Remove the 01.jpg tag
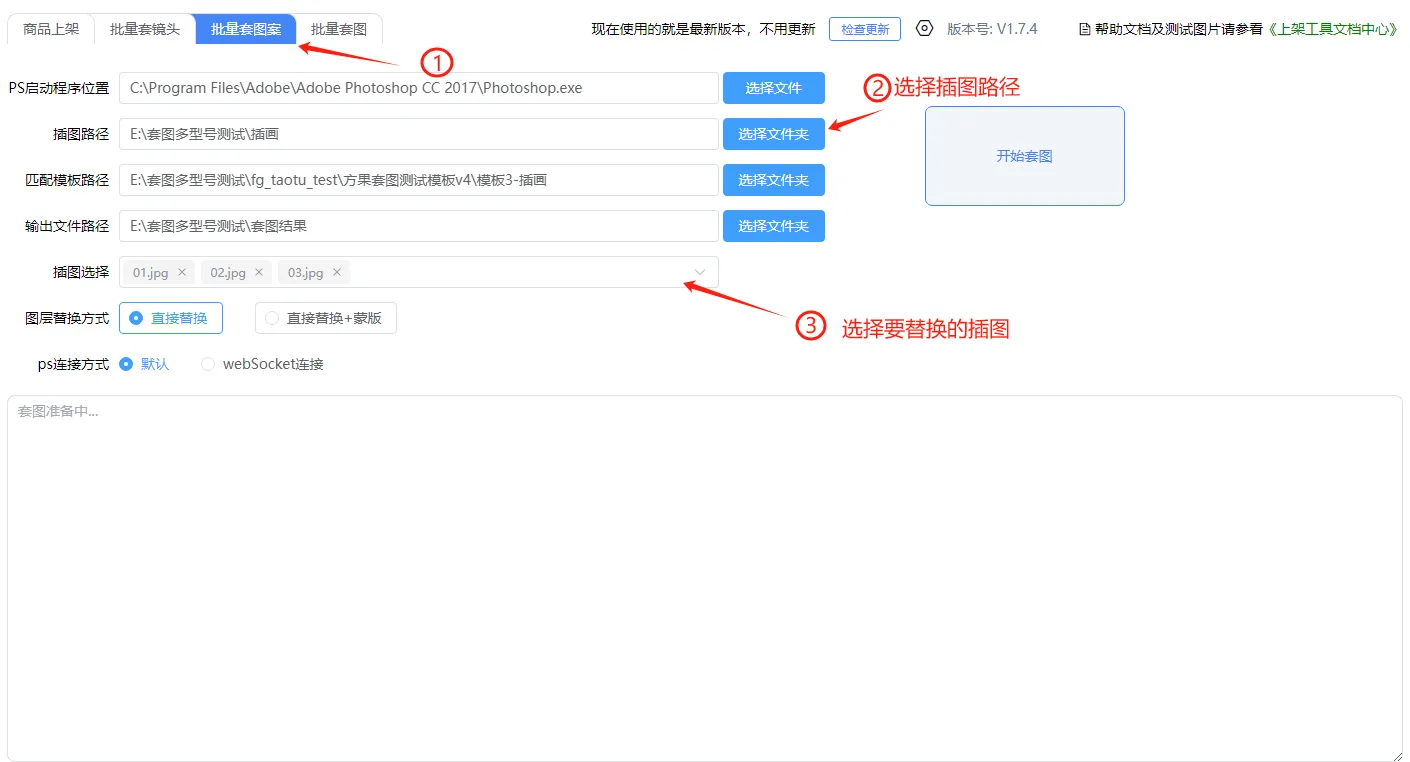Viewport: 1410px width, 762px height. (182, 272)
